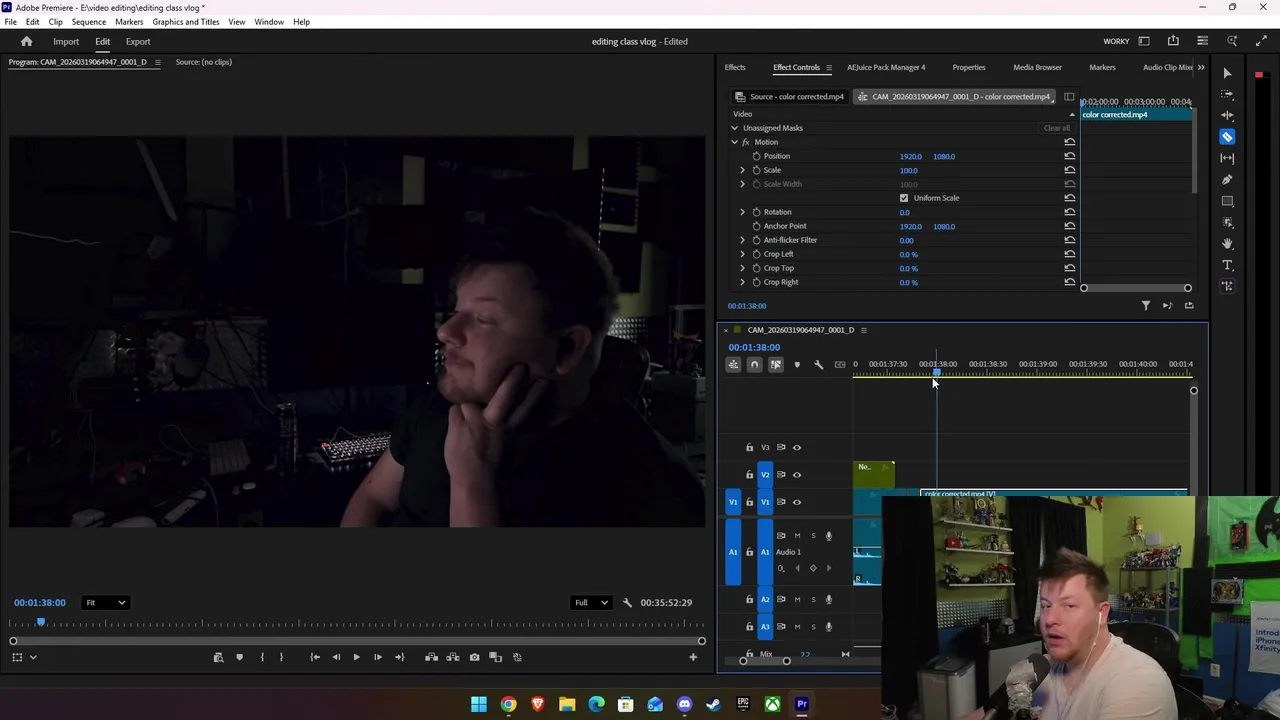
Task: Open the Sequence menu
Action: (89, 21)
